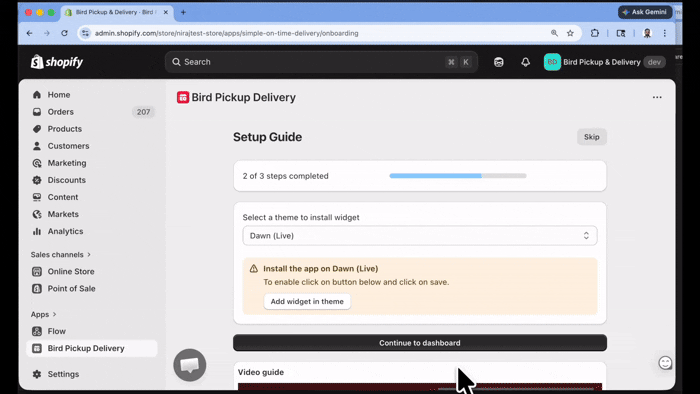This screenshot has width=700, height=394.
Task: Expand the Sales channels section
Action: [x=61, y=254]
